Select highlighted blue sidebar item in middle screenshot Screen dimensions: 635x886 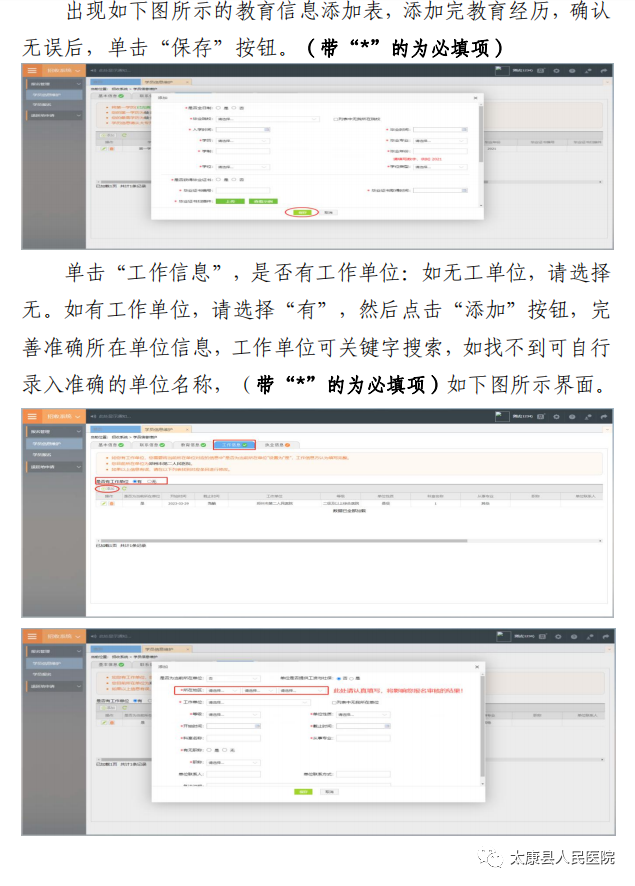click(x=54, y=444)
